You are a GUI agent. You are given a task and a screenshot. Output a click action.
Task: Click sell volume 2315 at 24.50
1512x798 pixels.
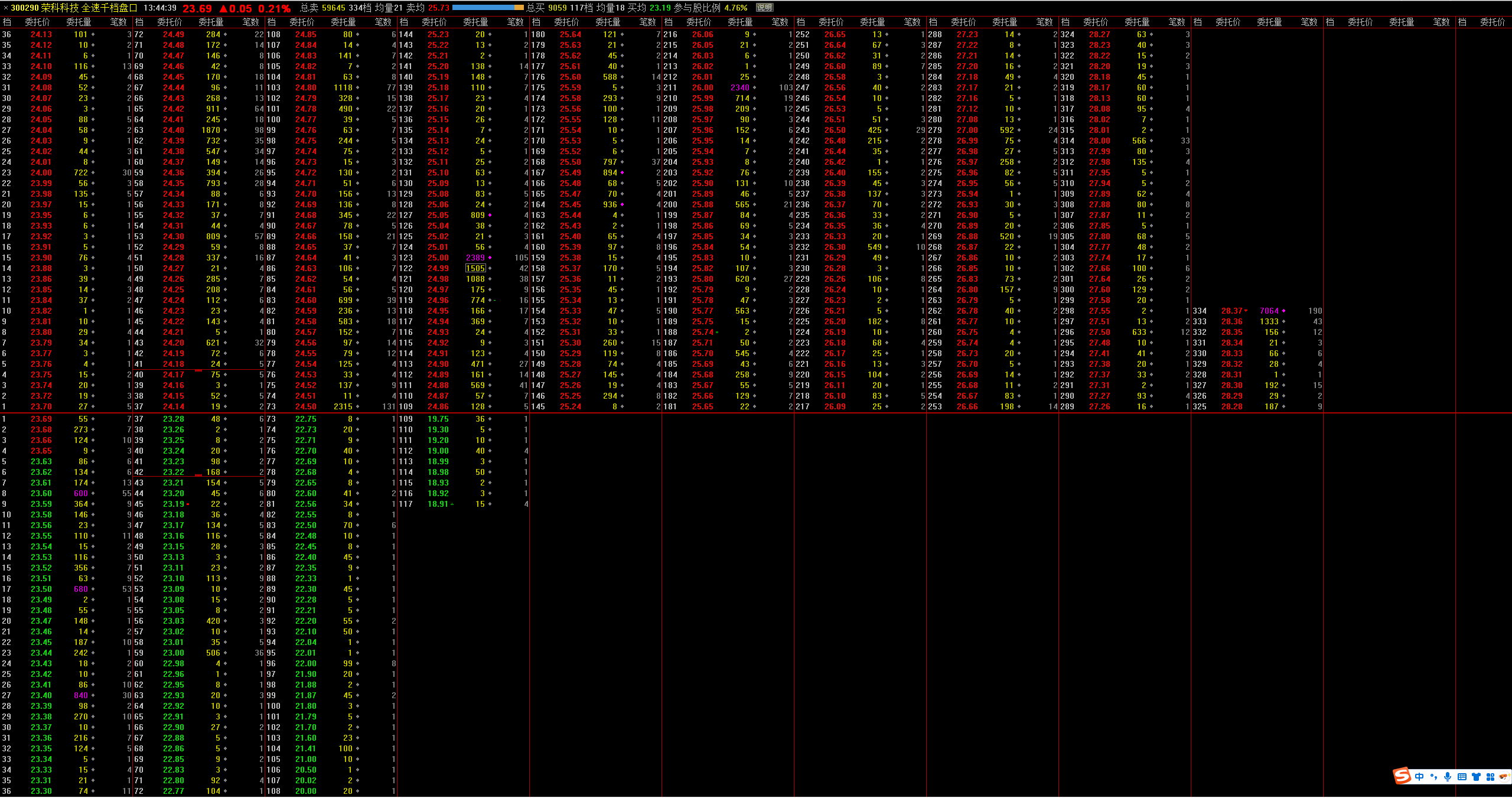click(x=343, y=406)
